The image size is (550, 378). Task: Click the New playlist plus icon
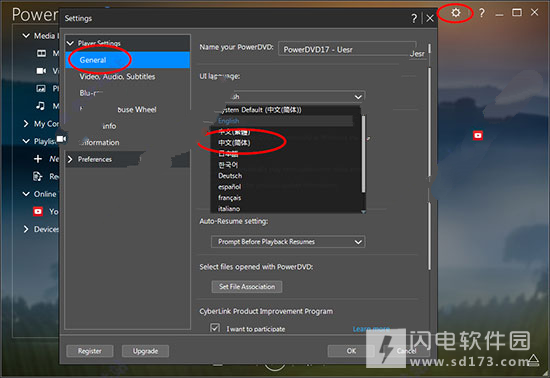pos(38,159)
